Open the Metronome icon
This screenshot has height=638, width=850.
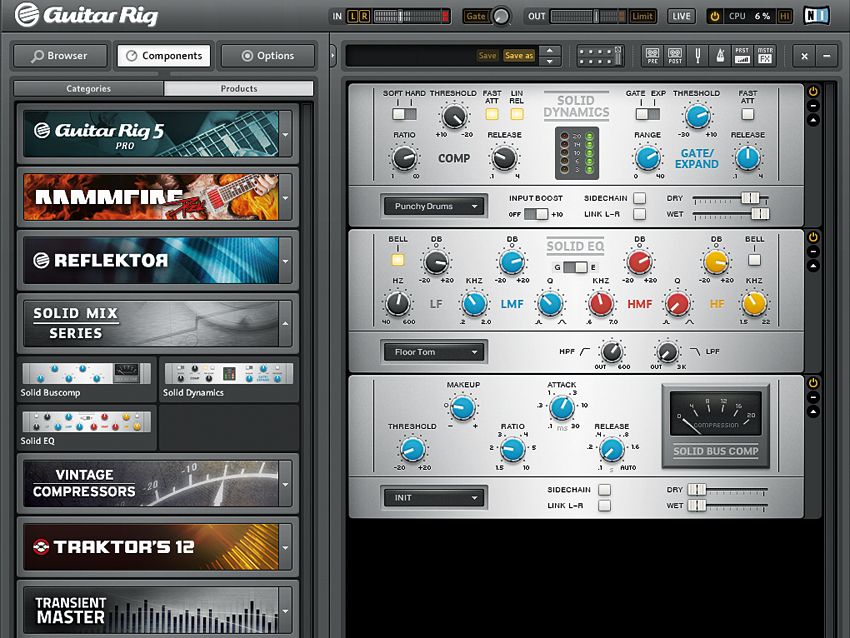(719, 56)
